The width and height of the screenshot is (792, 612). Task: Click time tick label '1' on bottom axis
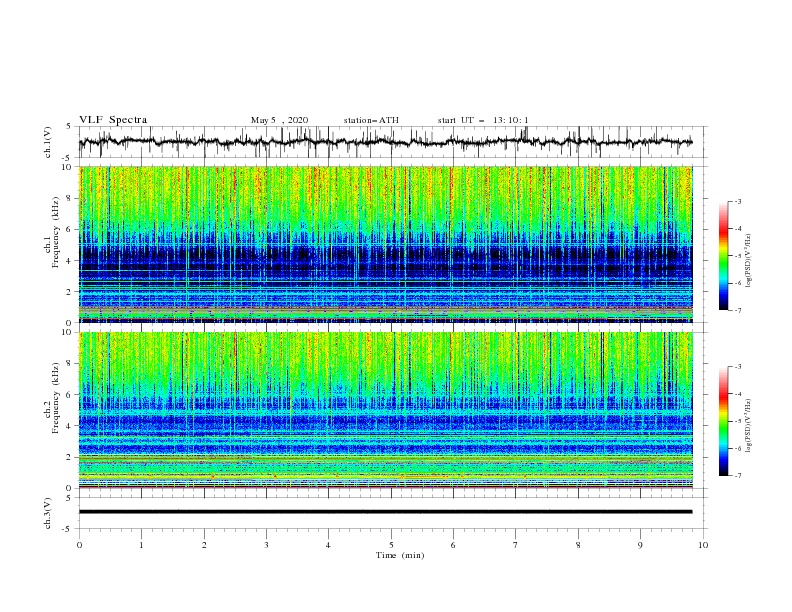pos(141,545)
